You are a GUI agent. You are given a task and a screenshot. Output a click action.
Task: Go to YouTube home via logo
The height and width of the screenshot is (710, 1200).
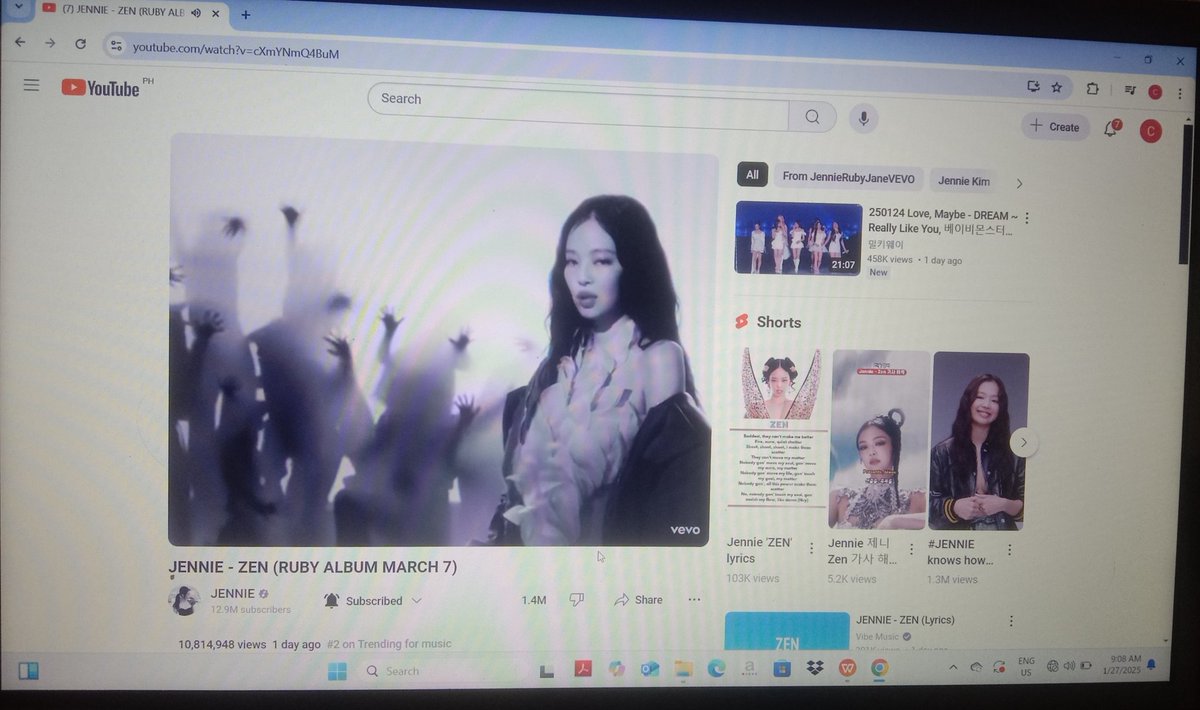point(101,88)
